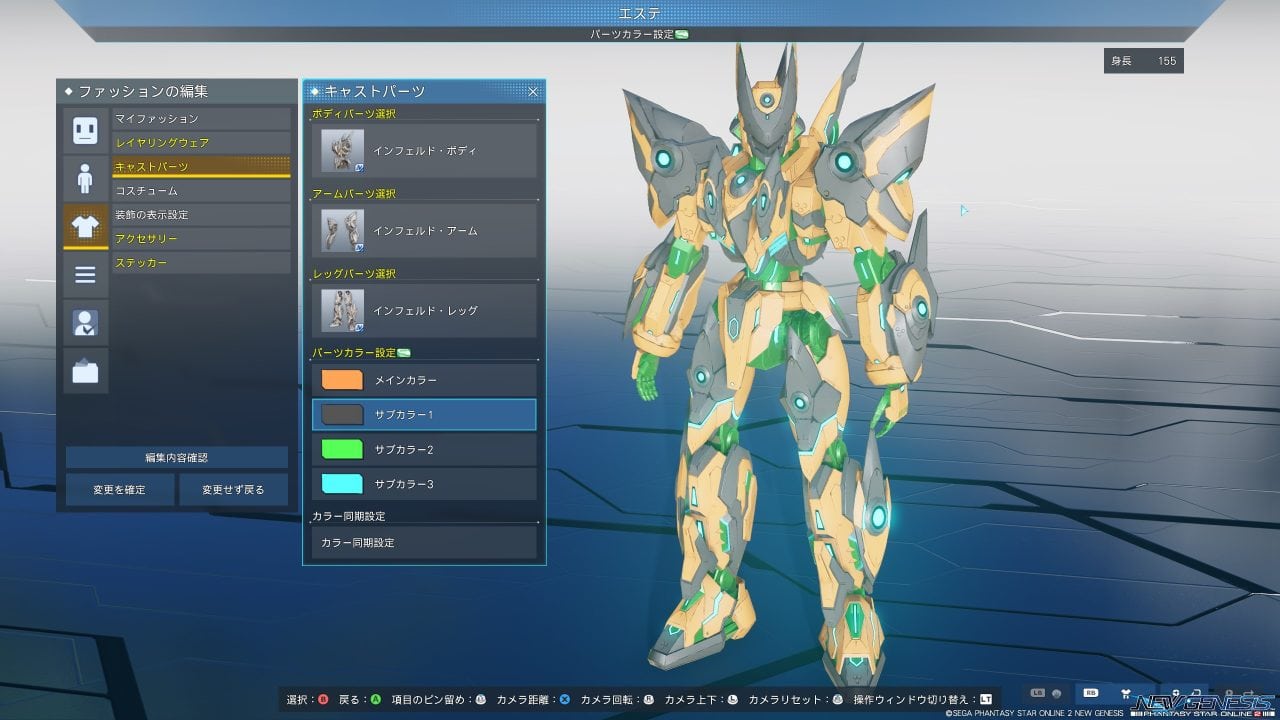
Task: Open the body shape category icon
Action: pyautogui.click(x=85, y=178)
